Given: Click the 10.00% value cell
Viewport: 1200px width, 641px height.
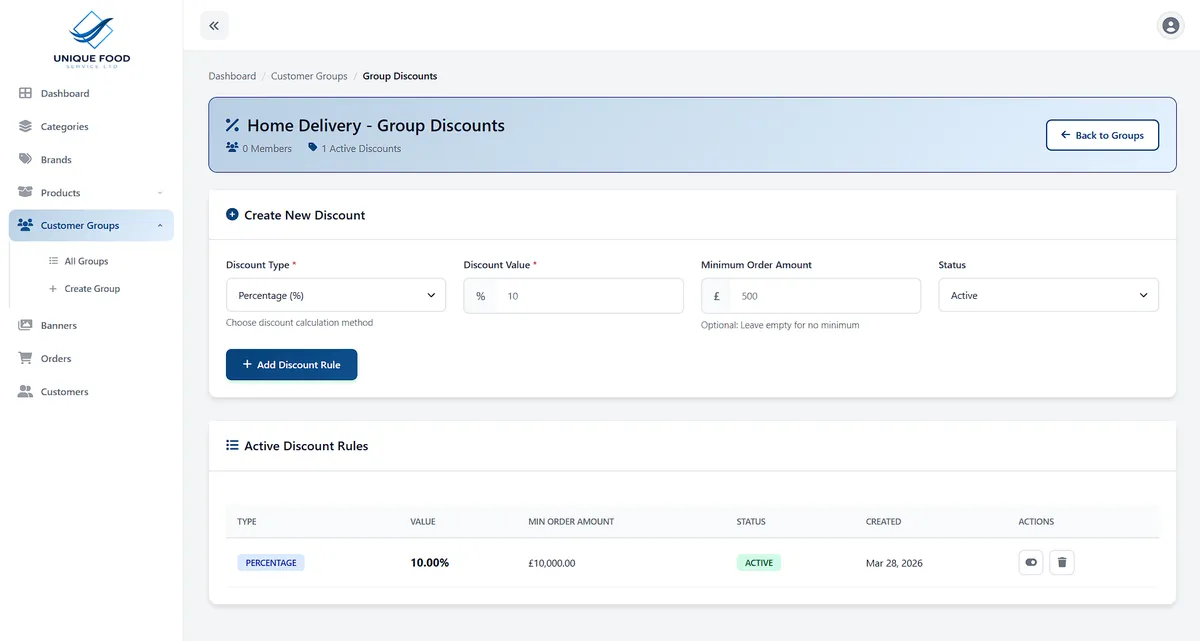Looking at the screenshot, I should 430,562.
